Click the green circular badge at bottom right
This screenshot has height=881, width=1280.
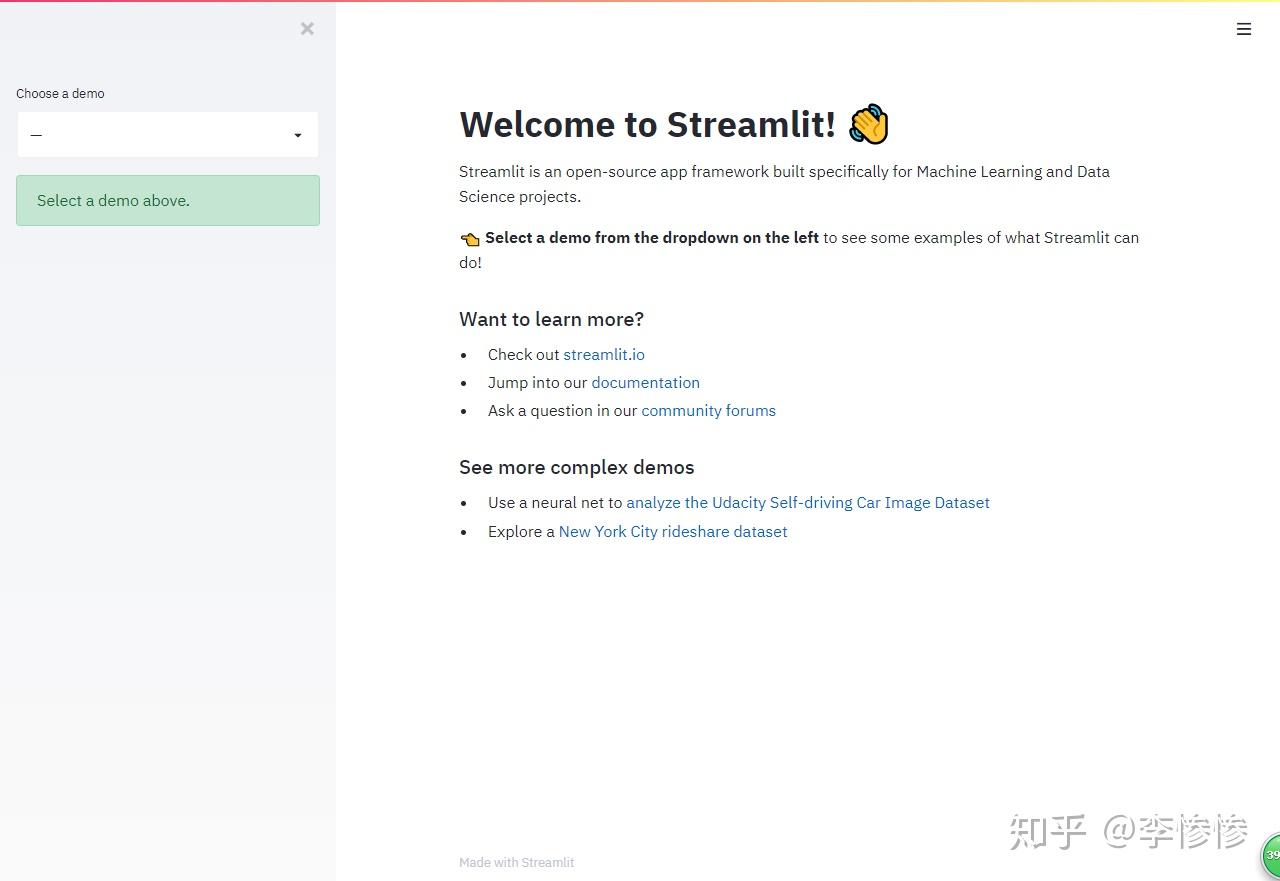pos(1271,856)
